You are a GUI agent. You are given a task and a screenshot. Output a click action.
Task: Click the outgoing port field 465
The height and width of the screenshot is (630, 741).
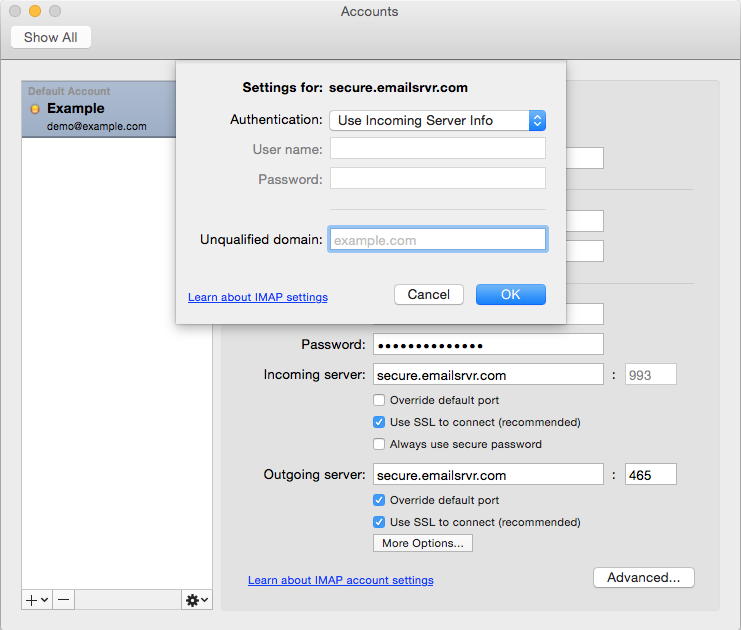point(651,475)
